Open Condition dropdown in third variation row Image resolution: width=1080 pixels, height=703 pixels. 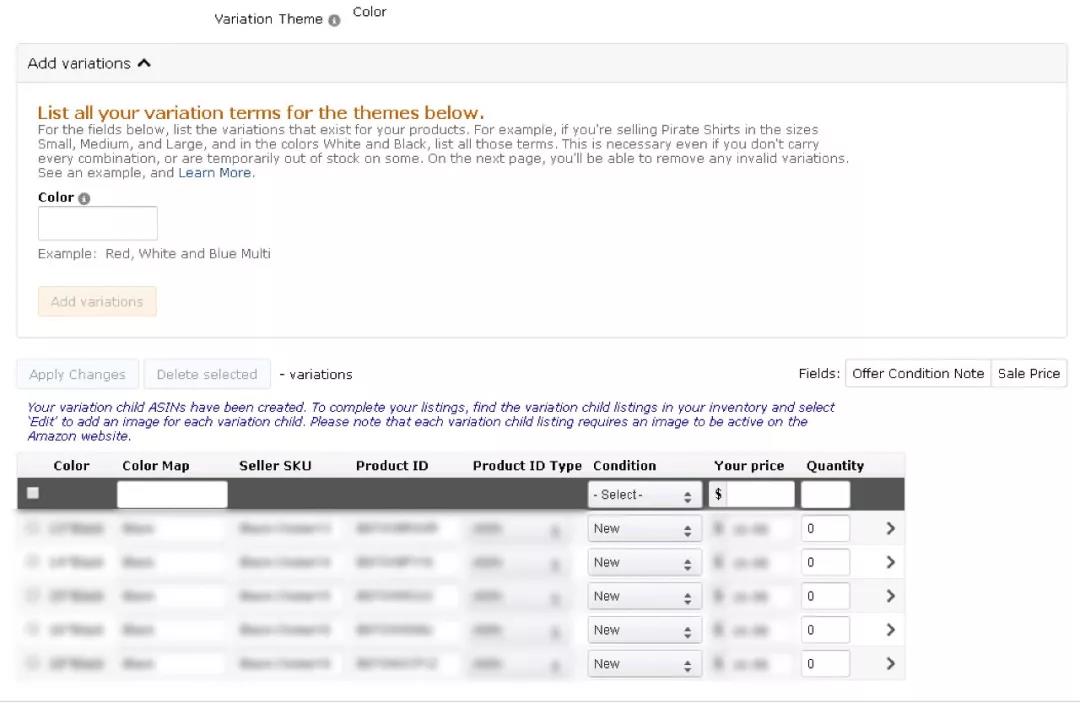[644, 596]
